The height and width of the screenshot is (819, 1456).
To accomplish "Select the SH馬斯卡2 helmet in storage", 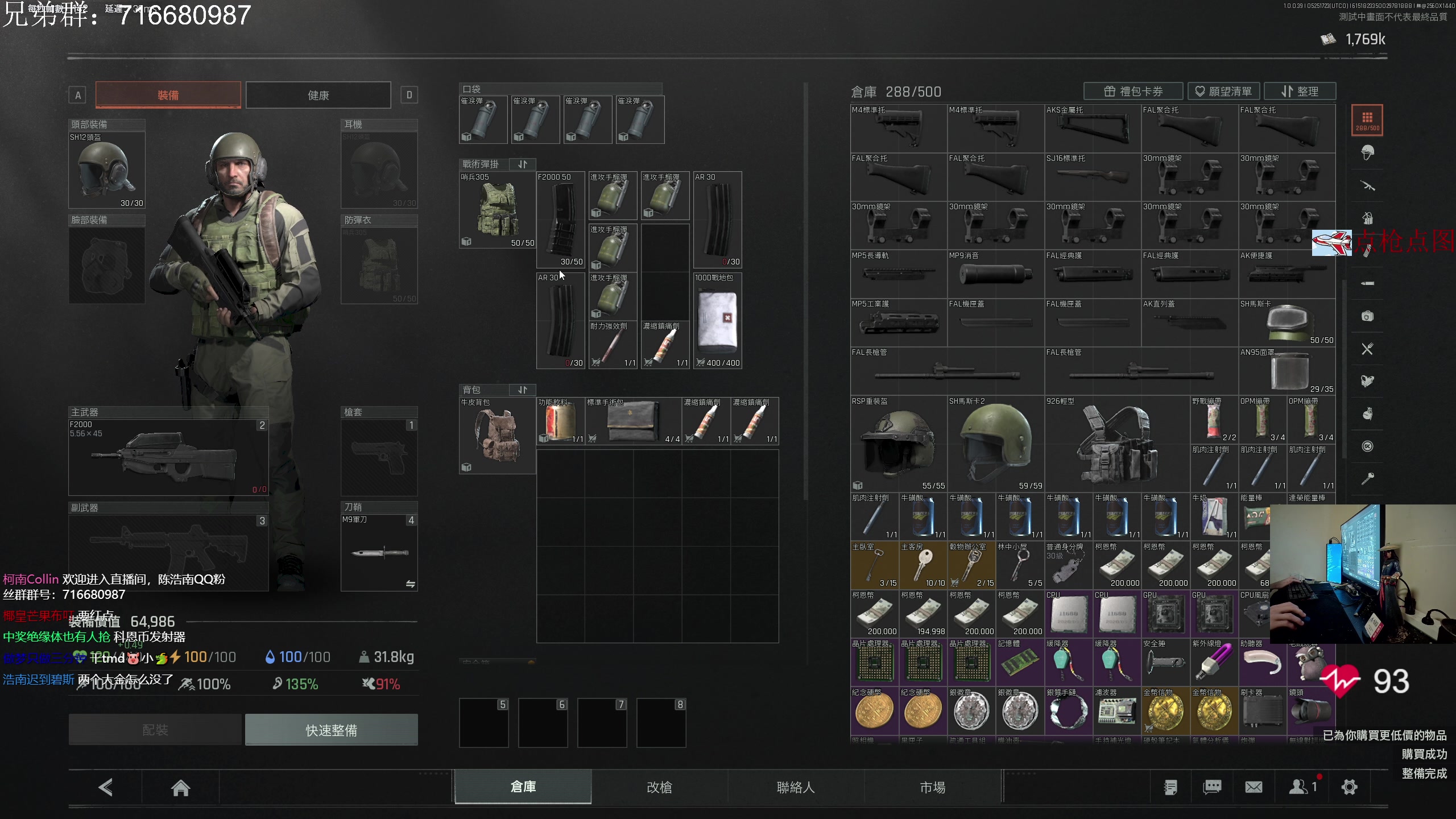I will (x=996, y=444).
